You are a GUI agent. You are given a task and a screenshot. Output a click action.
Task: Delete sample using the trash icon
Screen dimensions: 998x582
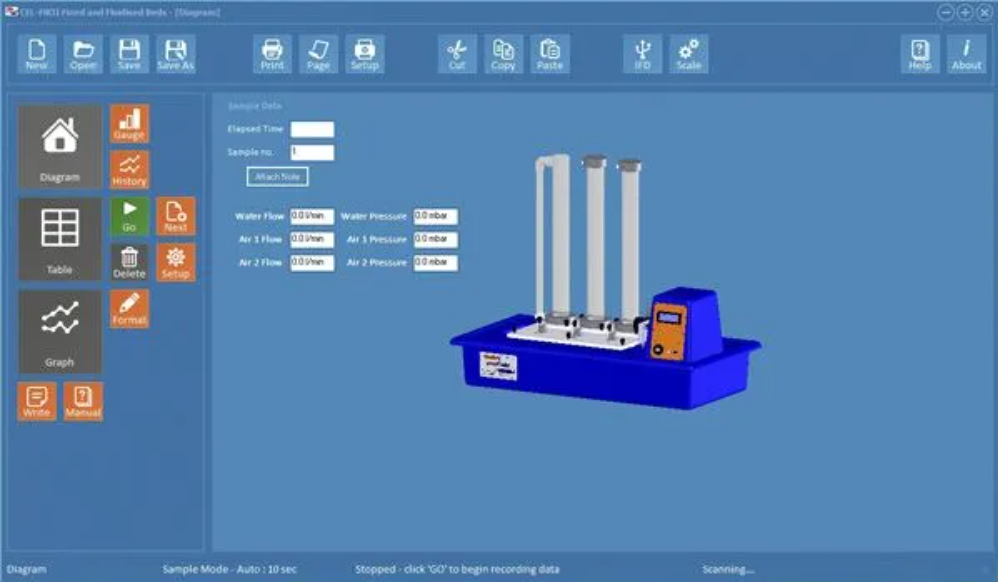[x=129, y=262]
